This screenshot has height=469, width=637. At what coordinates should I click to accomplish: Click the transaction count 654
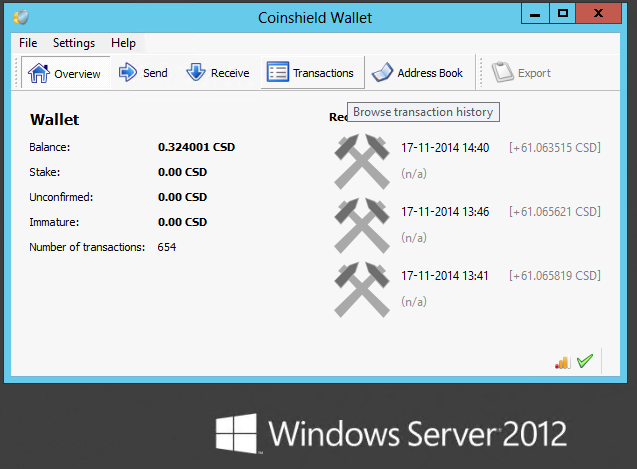167,247
